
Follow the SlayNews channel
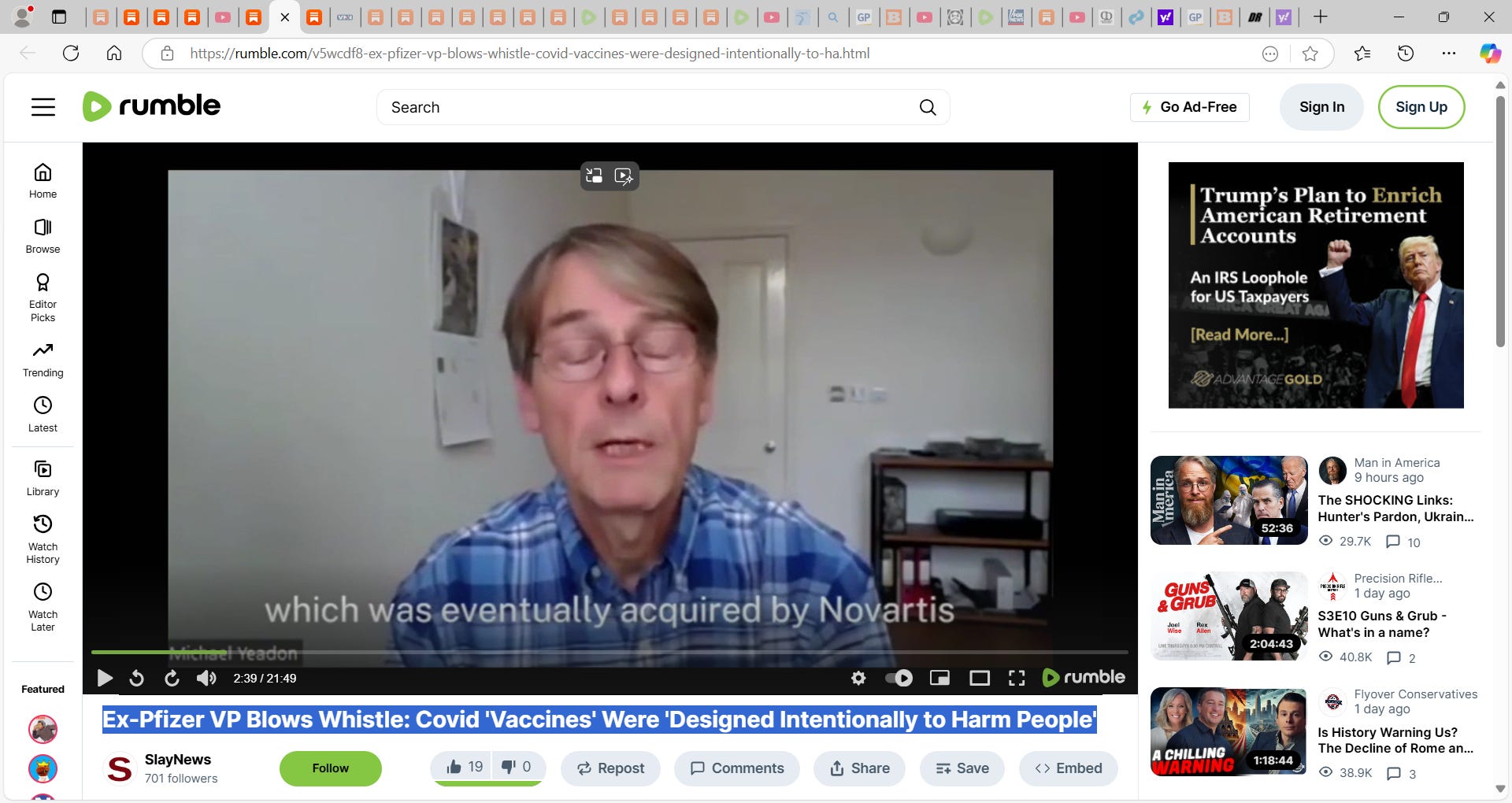tap(330, 768)
